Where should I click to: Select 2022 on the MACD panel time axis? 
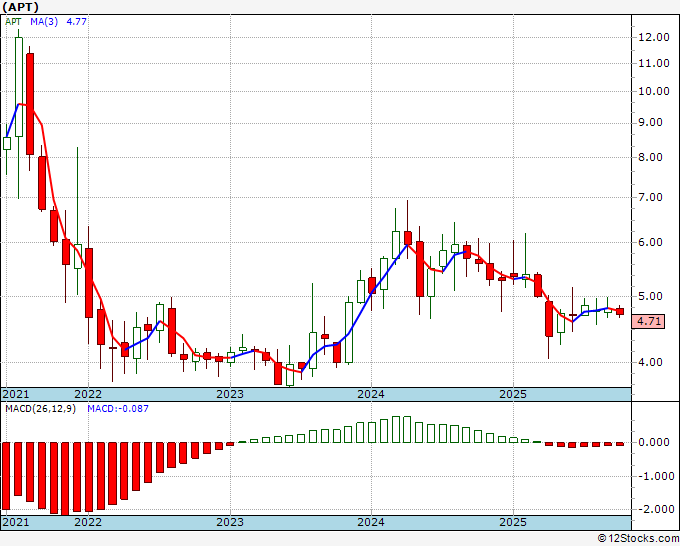click(x=88, y=522)
